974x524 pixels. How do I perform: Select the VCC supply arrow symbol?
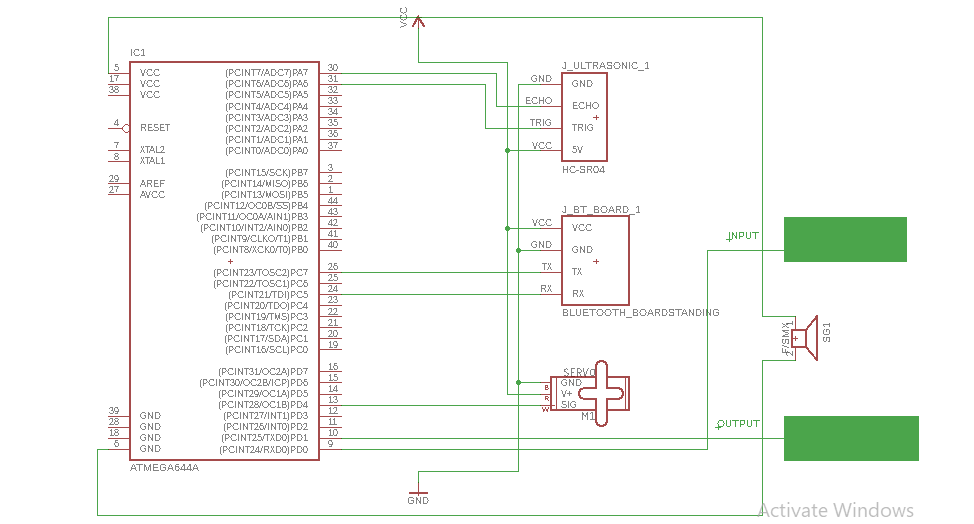[x=419, y=22]
